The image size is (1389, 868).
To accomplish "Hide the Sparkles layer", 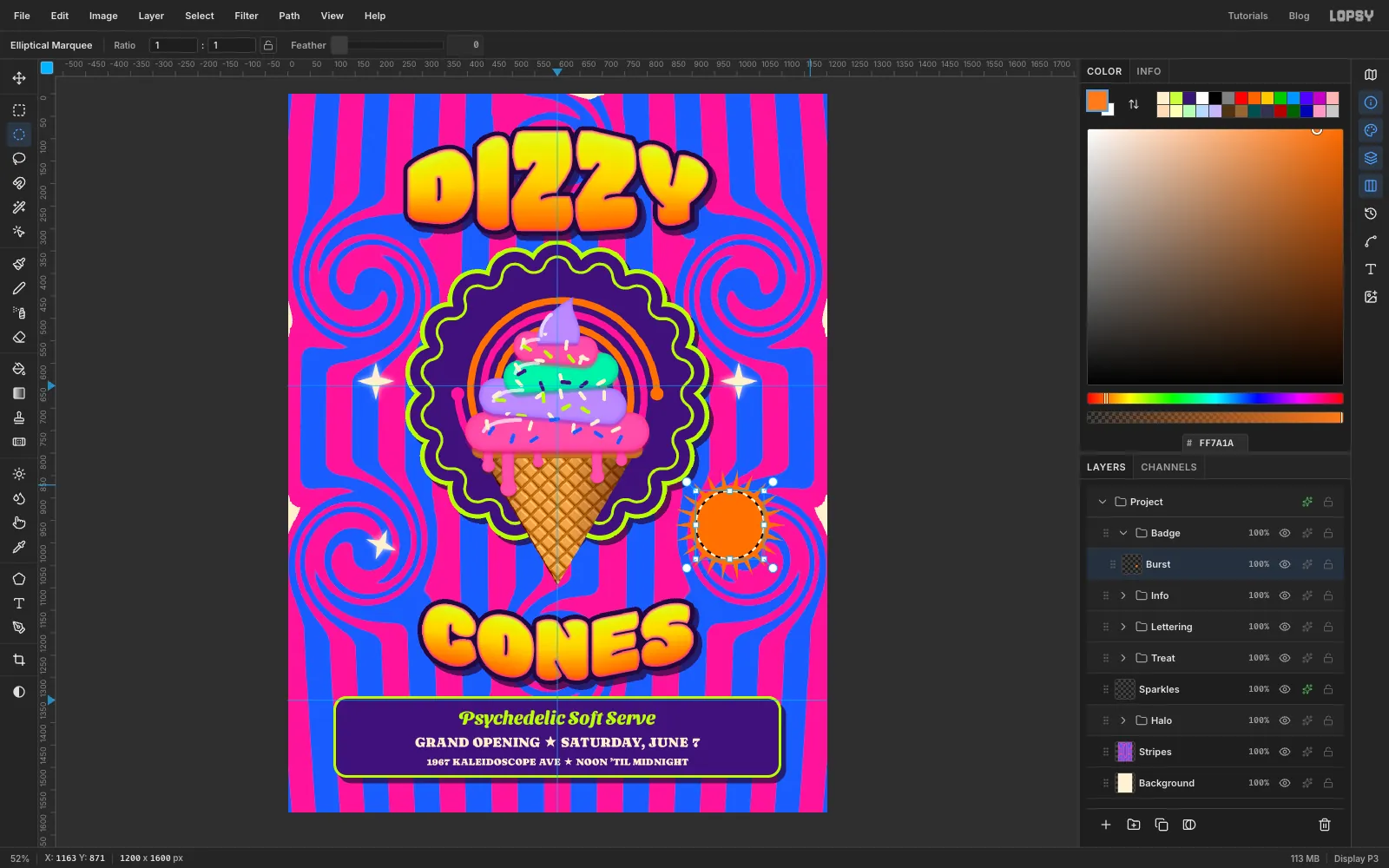I will (x=1285, y=689).
